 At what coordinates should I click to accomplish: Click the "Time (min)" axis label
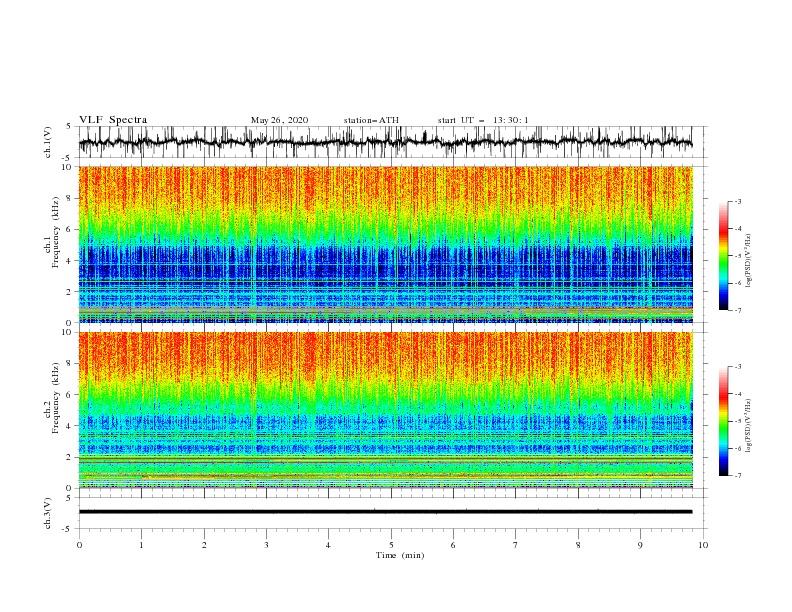400,555
